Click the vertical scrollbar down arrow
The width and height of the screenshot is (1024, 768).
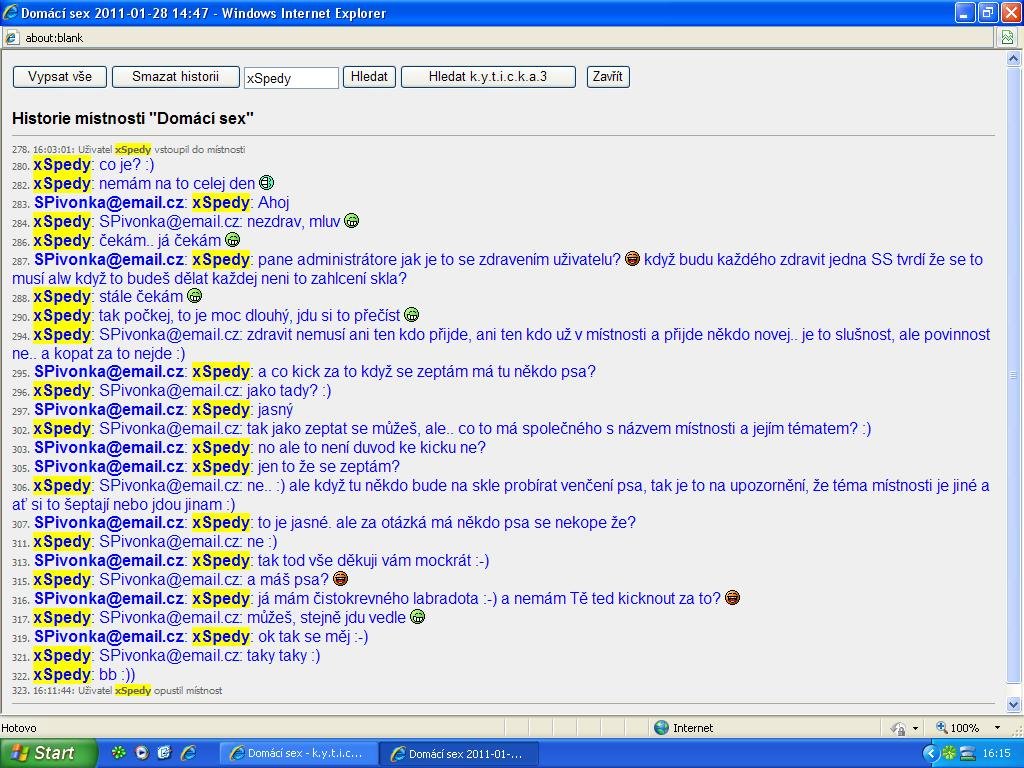1014,704
